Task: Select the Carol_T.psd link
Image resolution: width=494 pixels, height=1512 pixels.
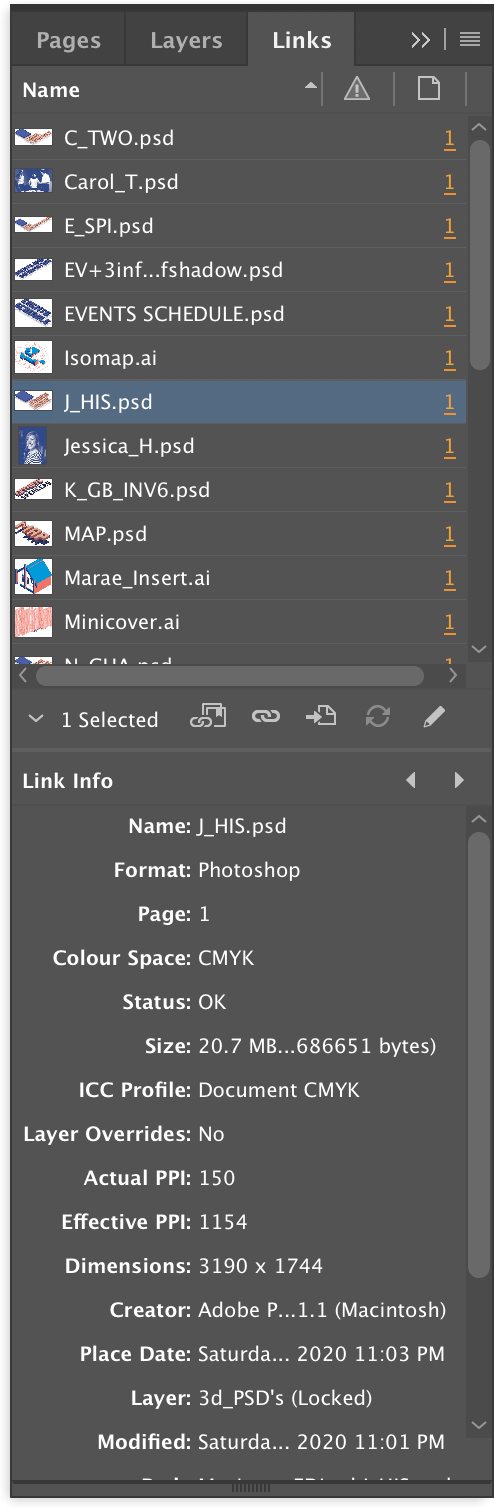Action: tap(239, 183)
